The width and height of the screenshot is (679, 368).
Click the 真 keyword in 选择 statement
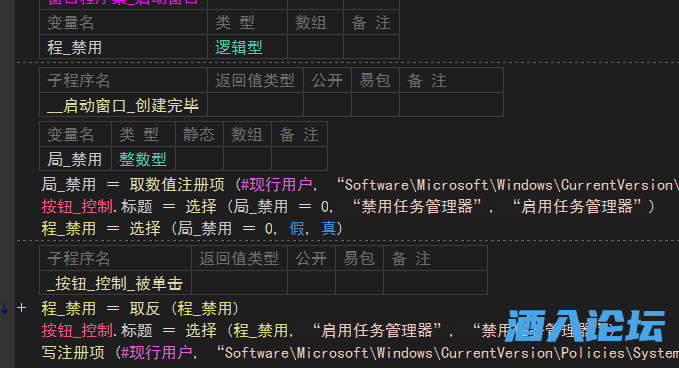329,228
